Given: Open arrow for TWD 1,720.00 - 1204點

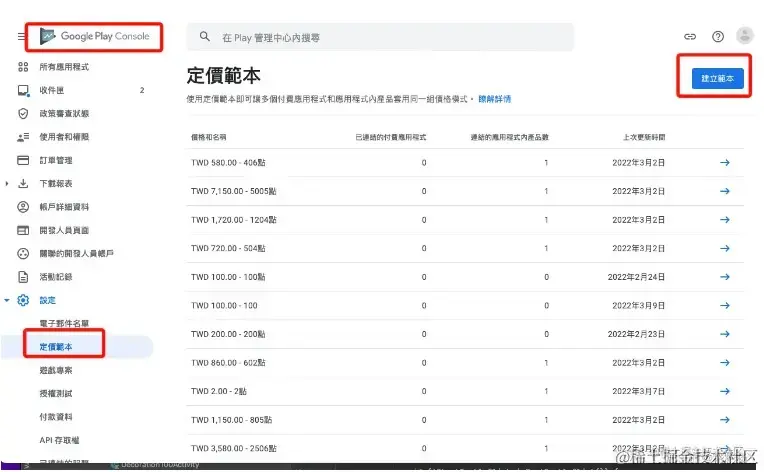Looking at the screenshot, I should click(725, 220).
